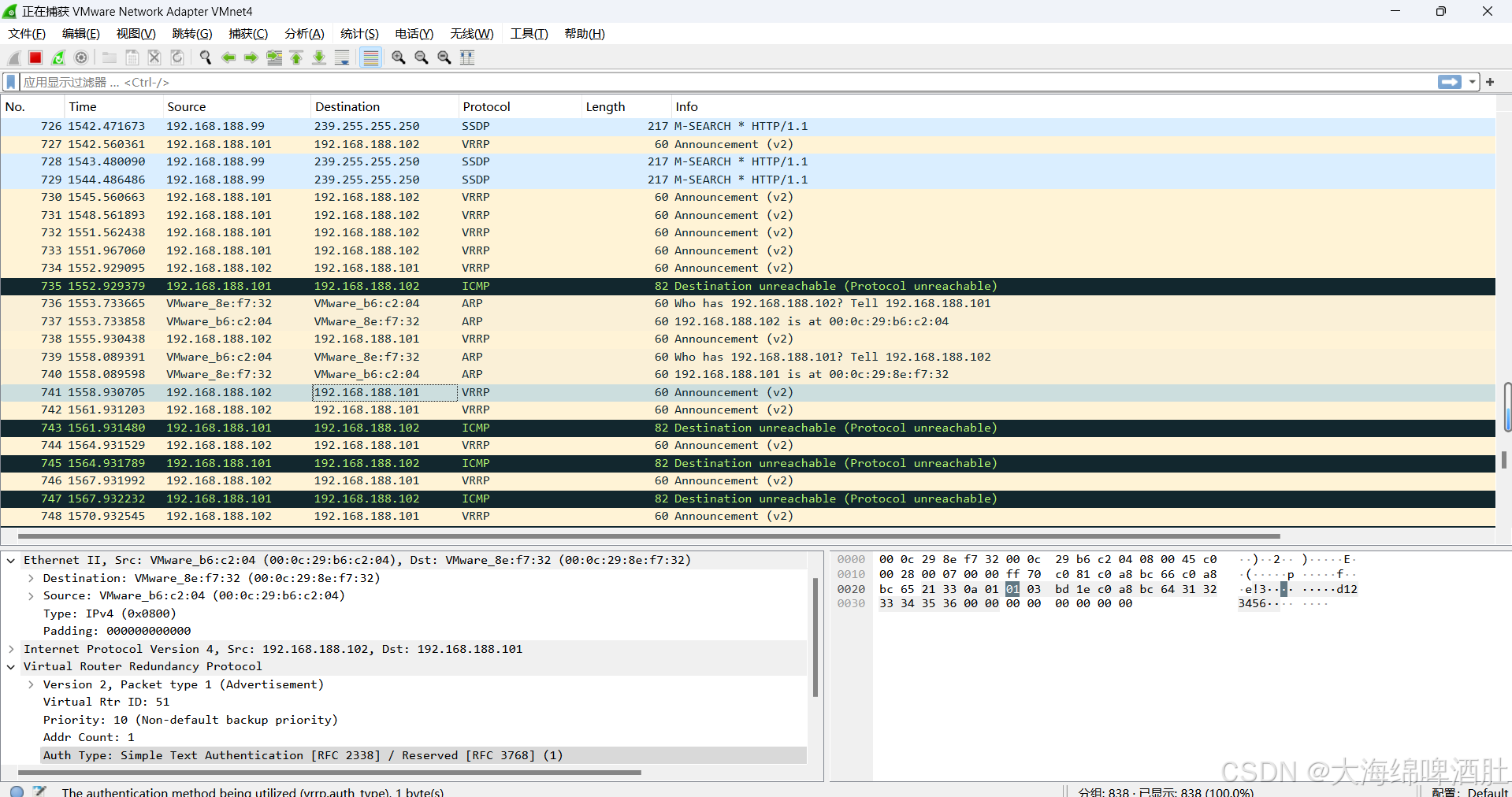Toggle auto-scroll during live capture
Viewport: 1512px width, 797px height.
coord(342,57)
